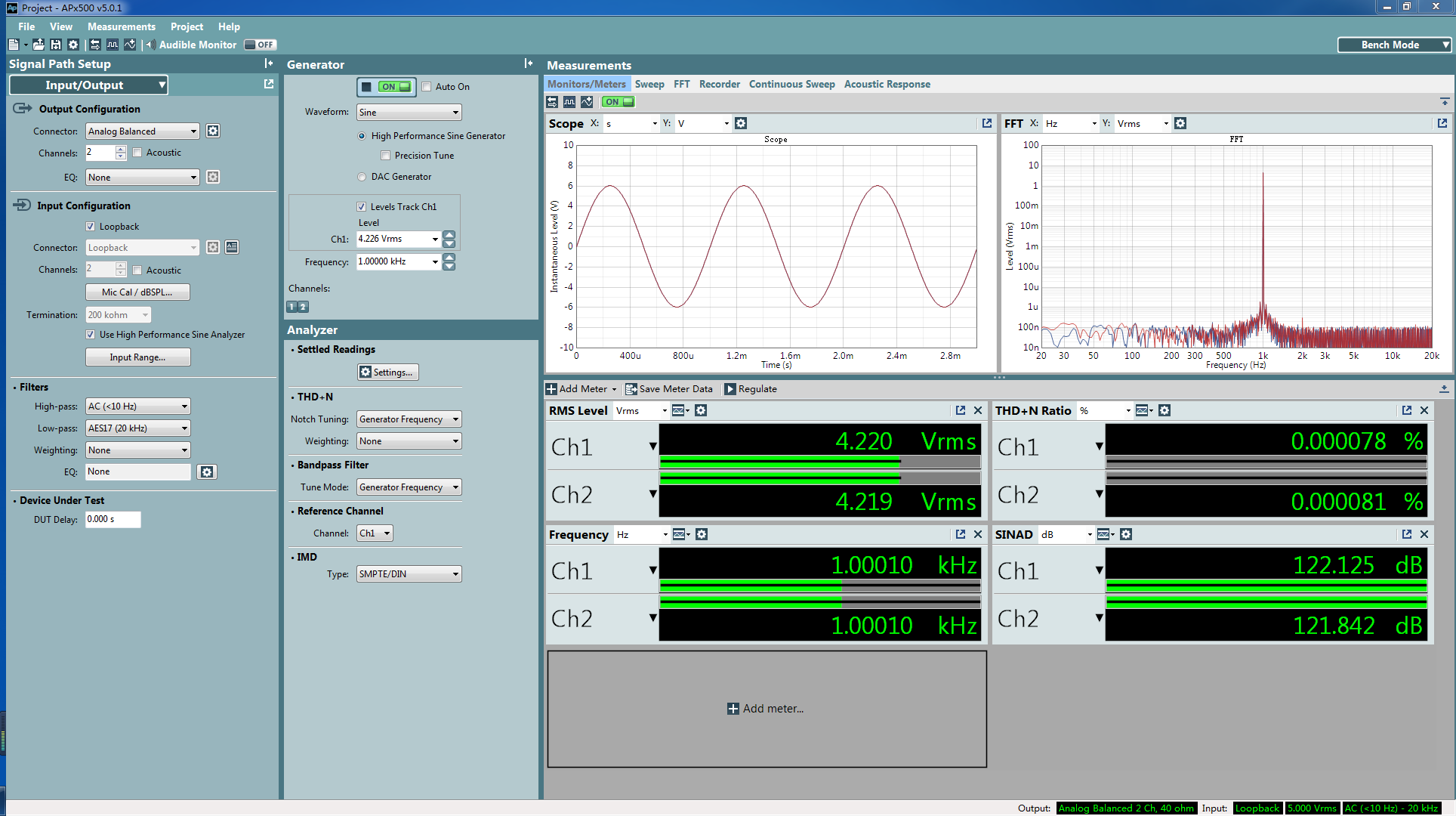Switch to the Sweep tab
Screen dimensions: 1456x816
click(649, 84)
